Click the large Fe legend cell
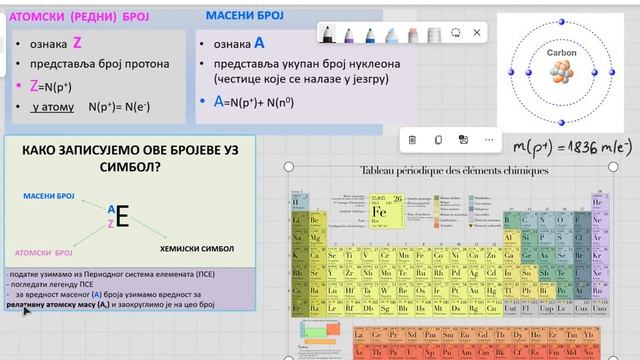The height and width of the screenshot is (360, 640). click(387, 211)
